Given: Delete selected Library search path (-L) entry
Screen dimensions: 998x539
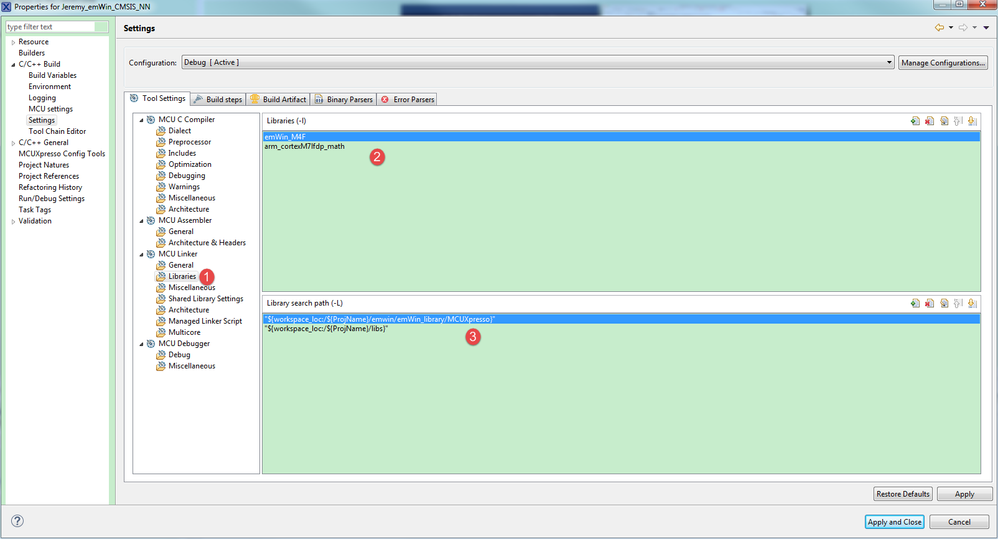Looking at the screenshot, I should (x=930, y=304).
